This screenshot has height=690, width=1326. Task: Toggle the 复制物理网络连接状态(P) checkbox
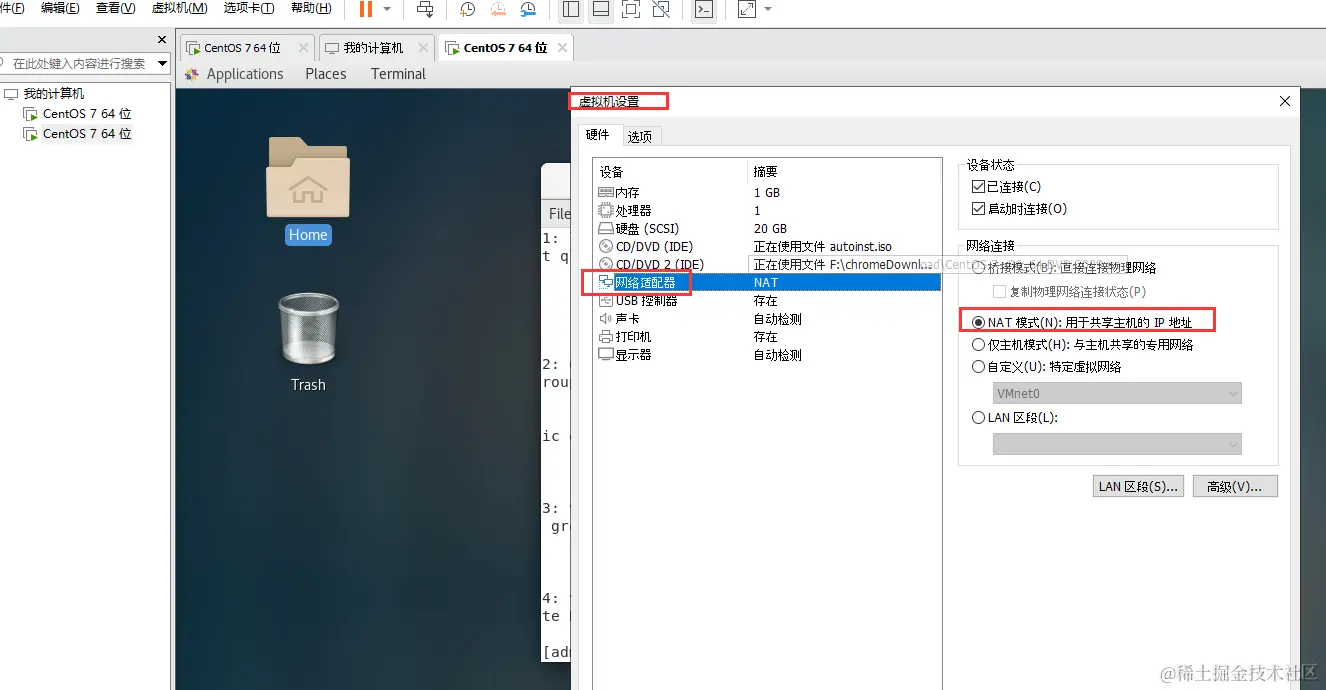click(999, 291)
